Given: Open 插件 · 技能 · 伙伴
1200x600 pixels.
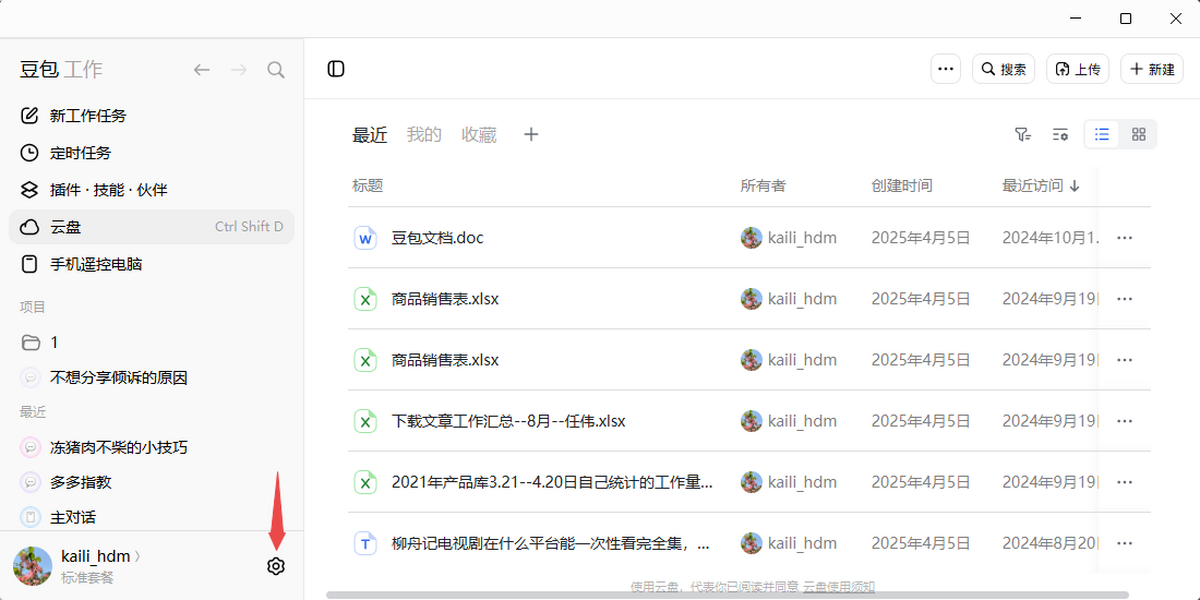Looking at the screenshot, I should [152, 190].
